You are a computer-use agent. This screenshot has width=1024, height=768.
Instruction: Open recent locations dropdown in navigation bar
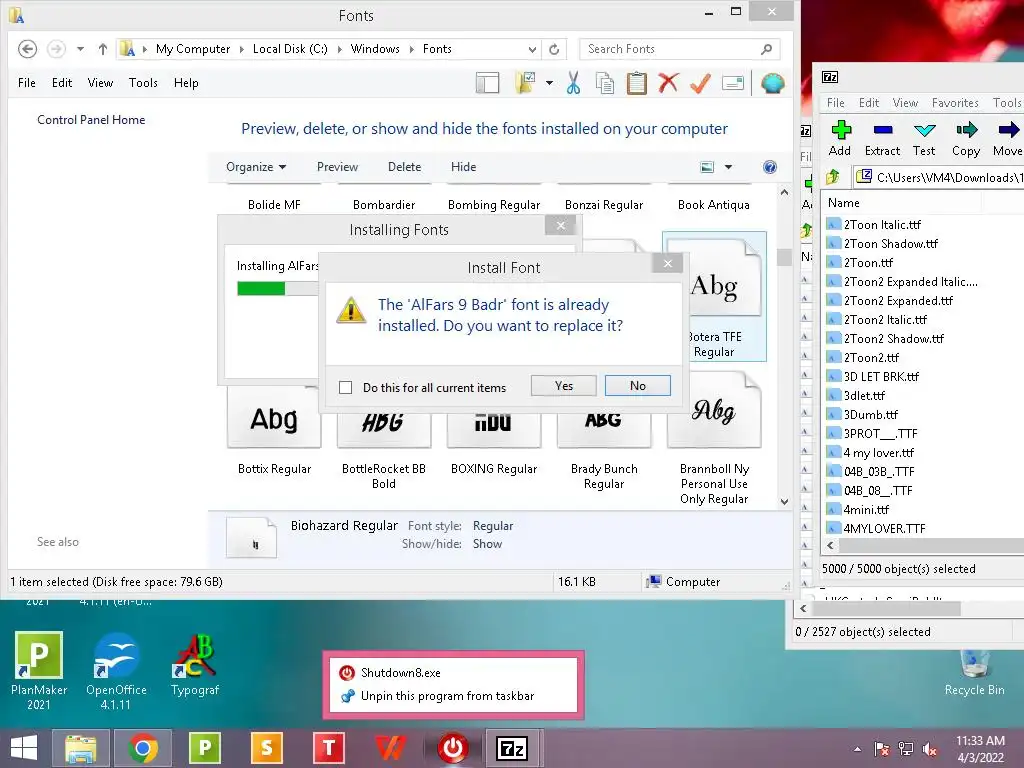coord(80,49)
